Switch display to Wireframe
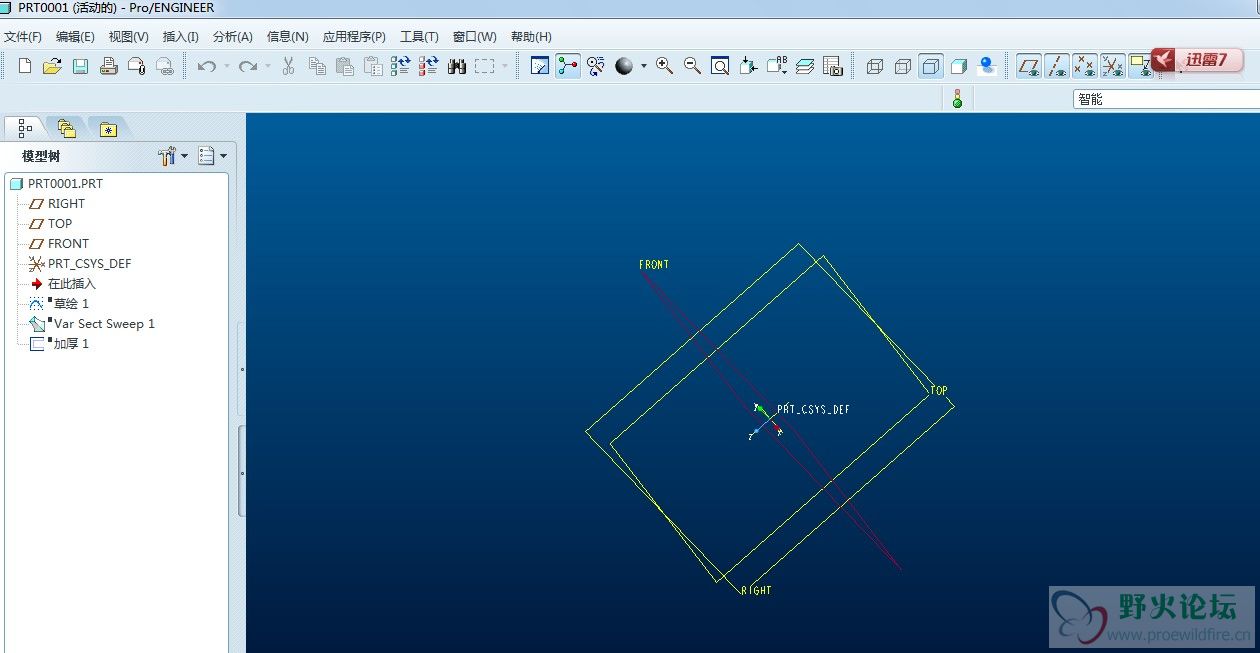The image size is (1260, 653). tap(875, 66)
